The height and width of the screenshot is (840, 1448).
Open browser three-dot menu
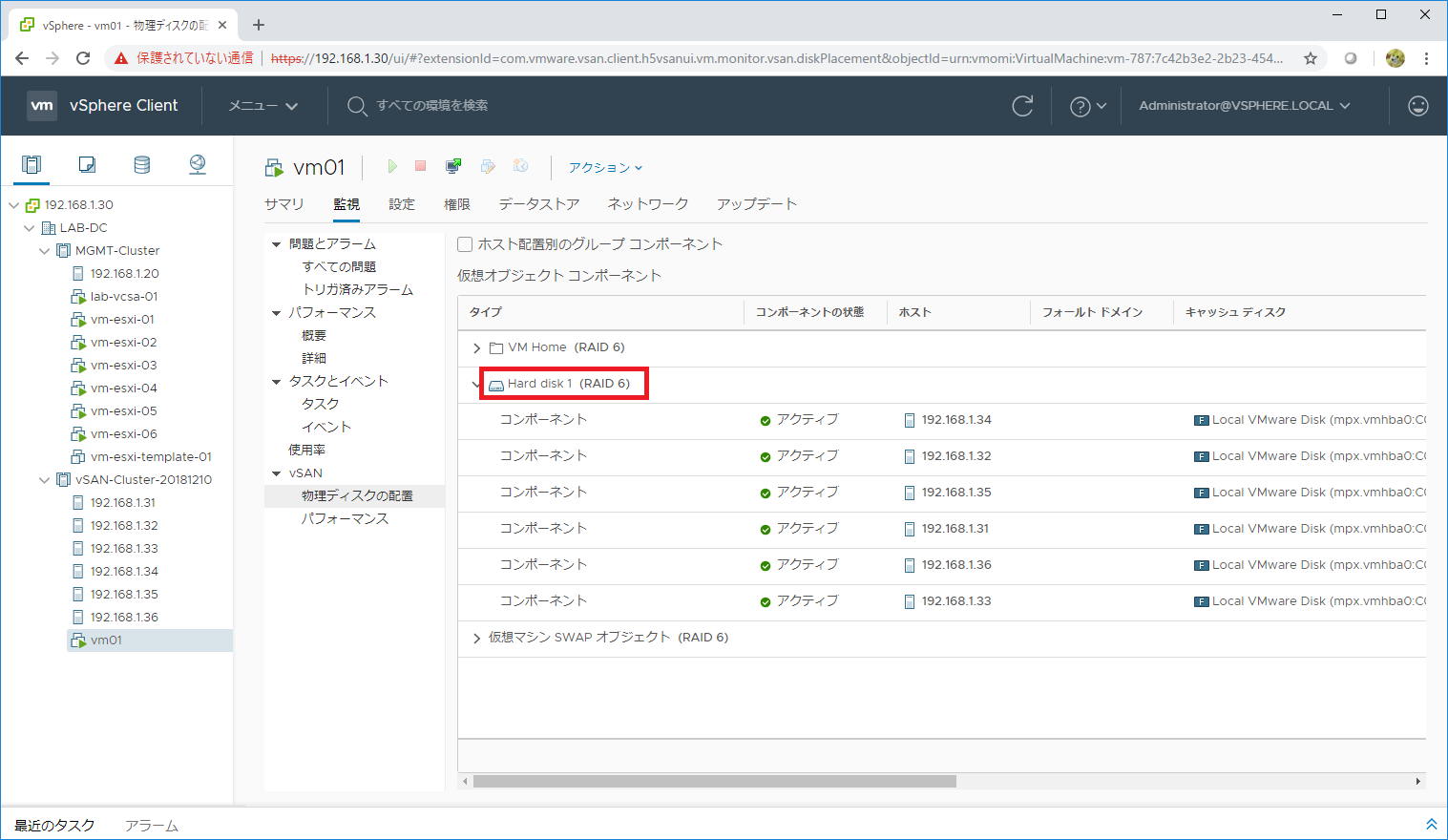1426,58
